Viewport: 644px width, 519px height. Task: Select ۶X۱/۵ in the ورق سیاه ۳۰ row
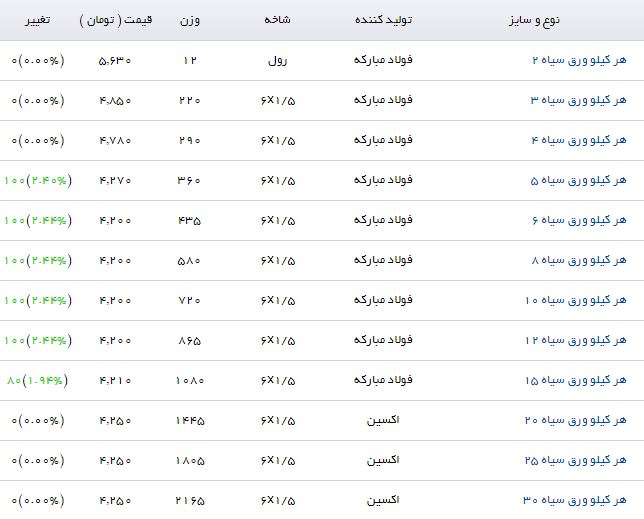(x=278, y=501)
